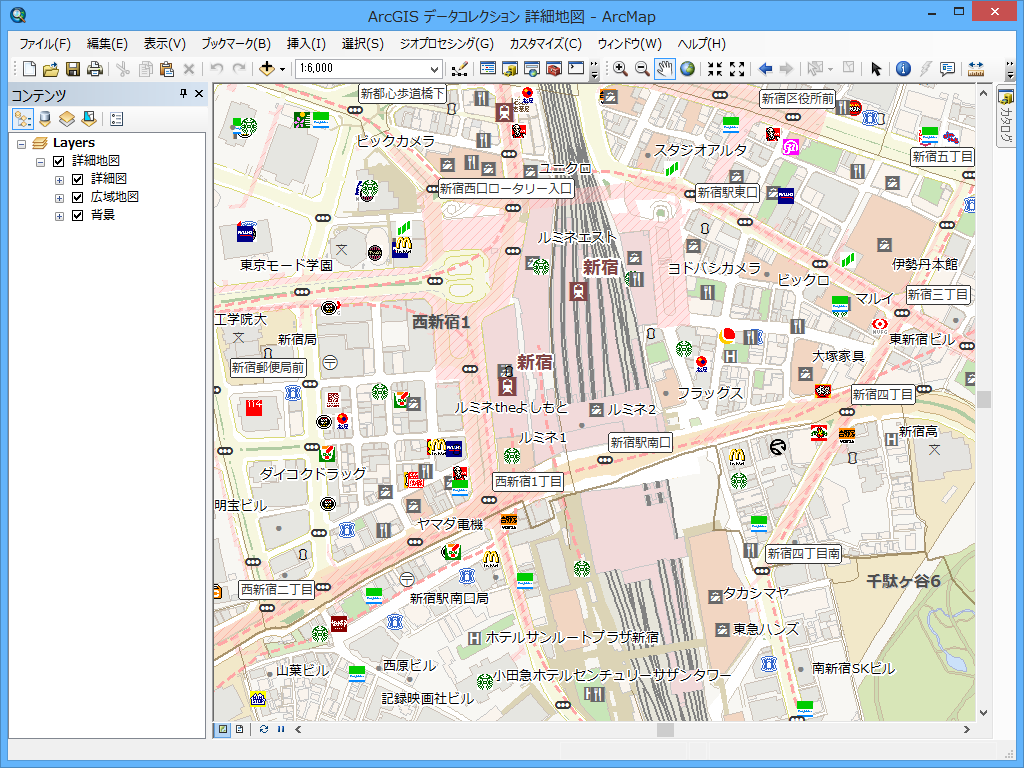
Task: Click the map's vertical scrollbar thumb
Action: [x=984, y=400]
